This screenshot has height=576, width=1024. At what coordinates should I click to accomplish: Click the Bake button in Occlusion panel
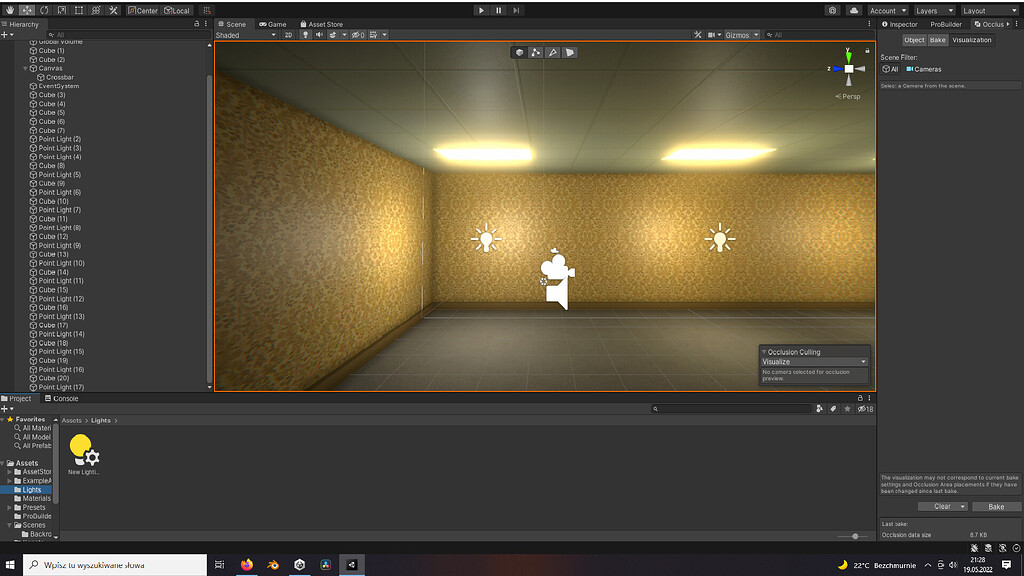[995, 507]
